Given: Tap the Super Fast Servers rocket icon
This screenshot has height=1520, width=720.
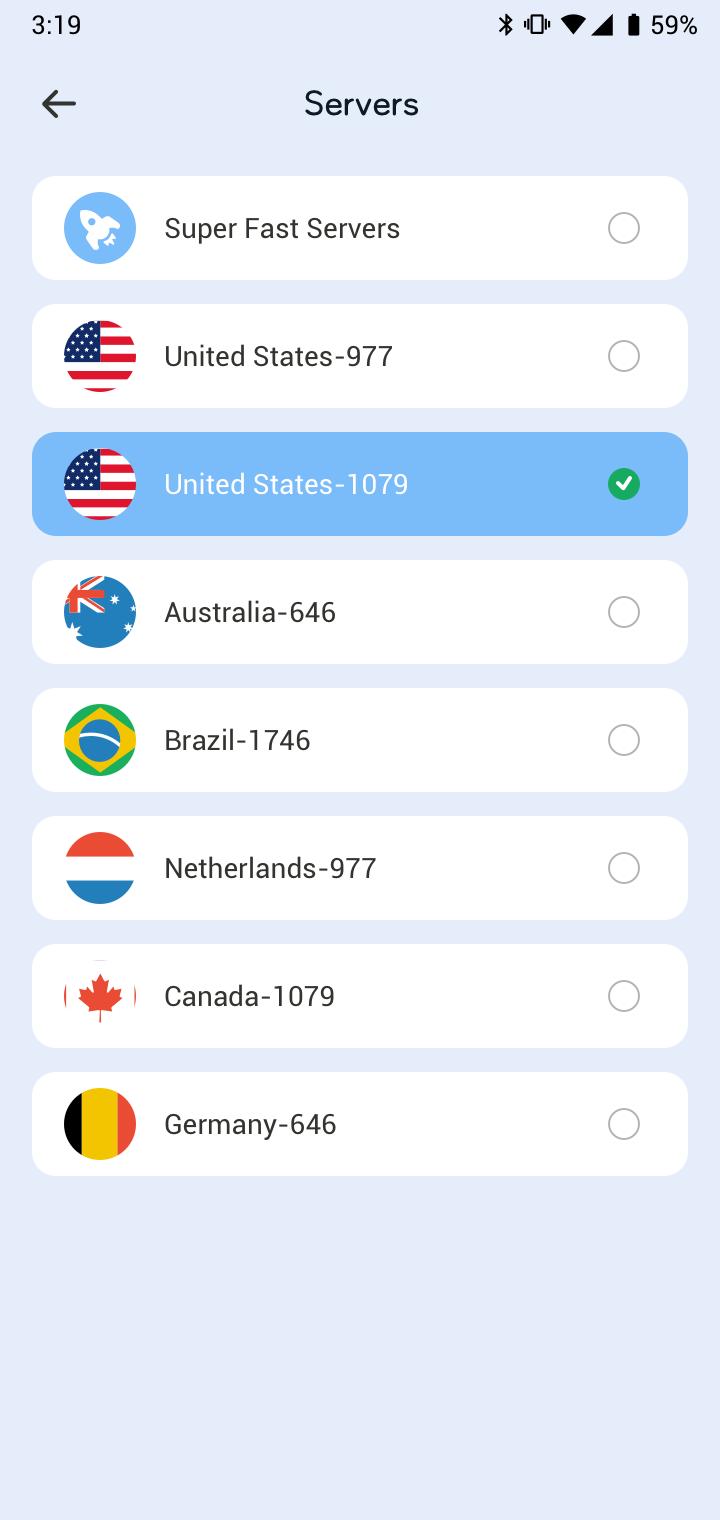Looking at the screenshot, I should click(x=100, y=228).
